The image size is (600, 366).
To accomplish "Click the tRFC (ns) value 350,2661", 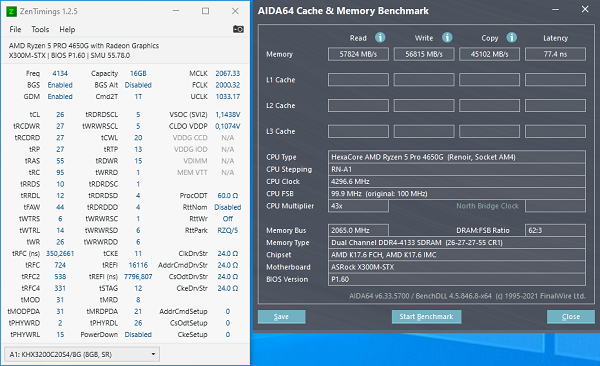I will coord(60,253).
